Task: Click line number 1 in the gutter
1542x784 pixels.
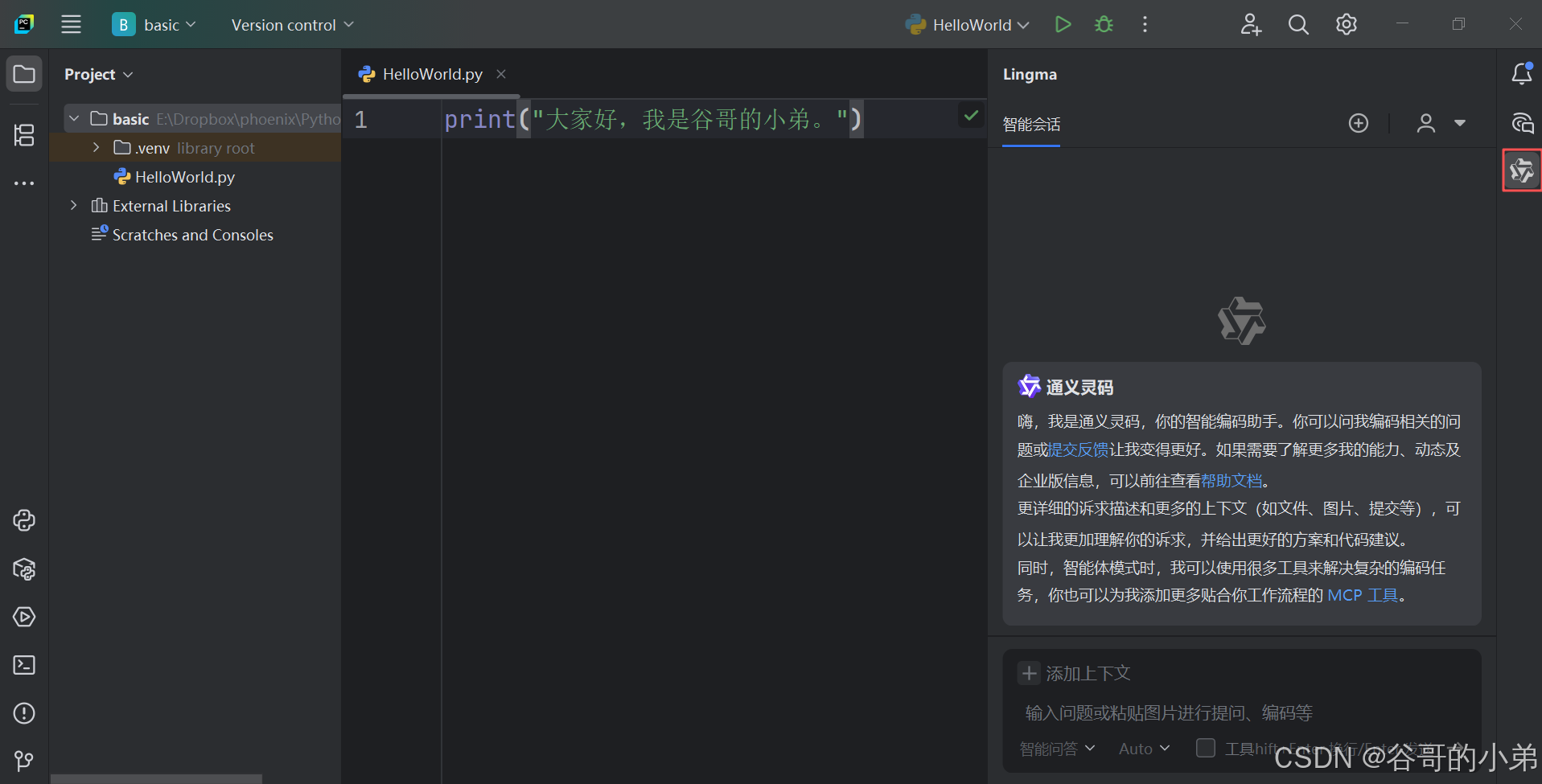Action: [x=361, y=120]
